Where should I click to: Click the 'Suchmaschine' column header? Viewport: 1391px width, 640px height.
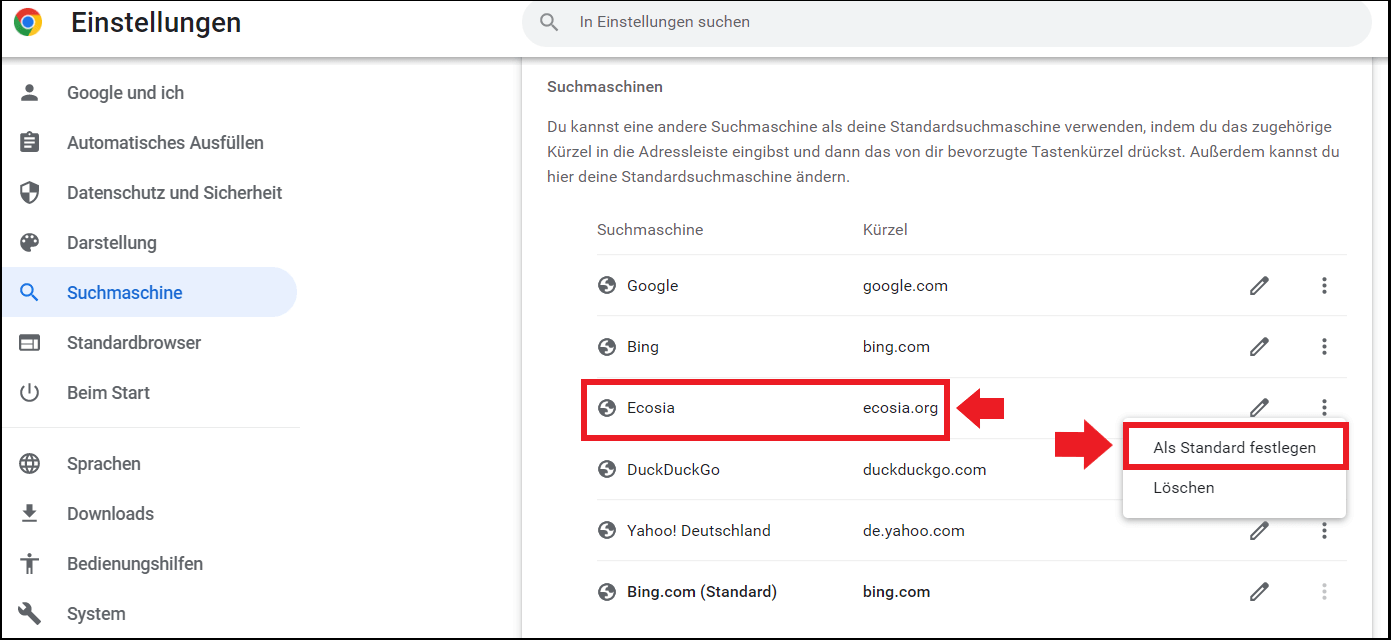[x=650, y=230]
